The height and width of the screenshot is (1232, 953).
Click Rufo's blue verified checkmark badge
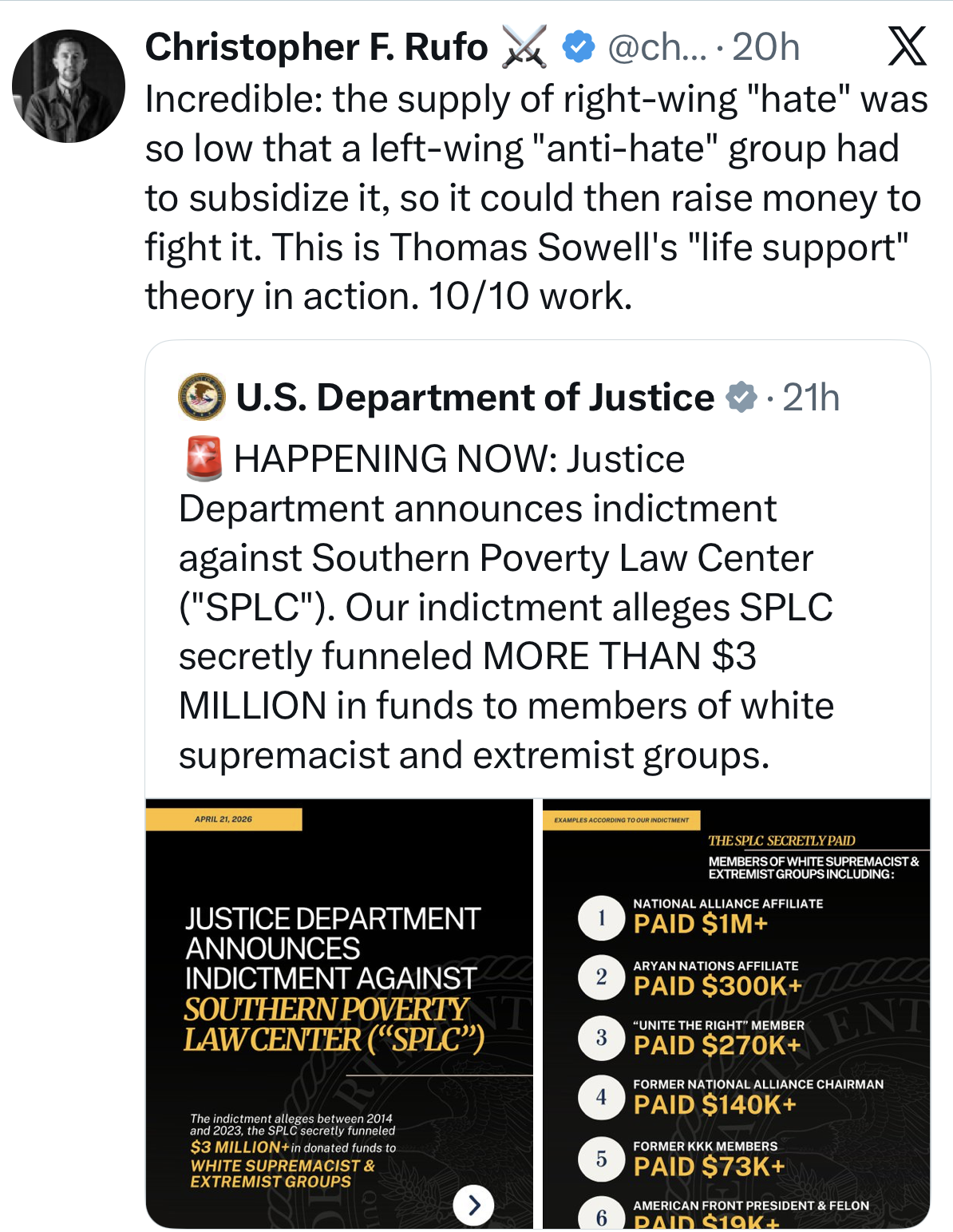(x=579, y=46)
